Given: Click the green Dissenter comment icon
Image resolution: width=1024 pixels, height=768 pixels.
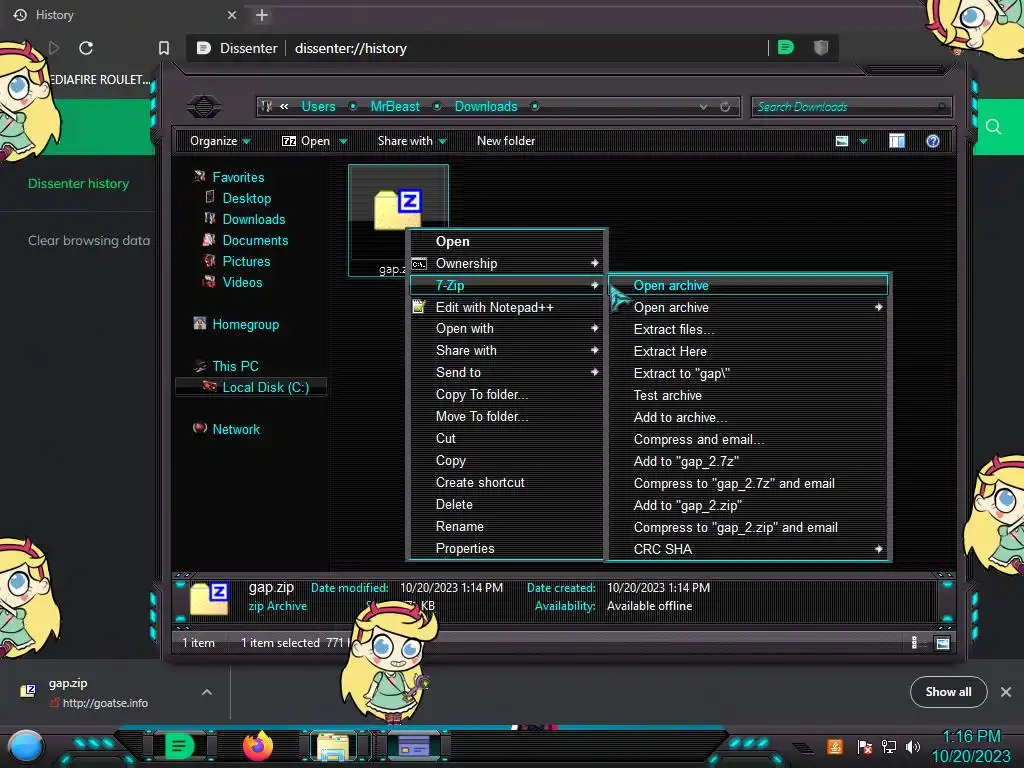Looking at the screenshot, I should [x=786, y=47].
